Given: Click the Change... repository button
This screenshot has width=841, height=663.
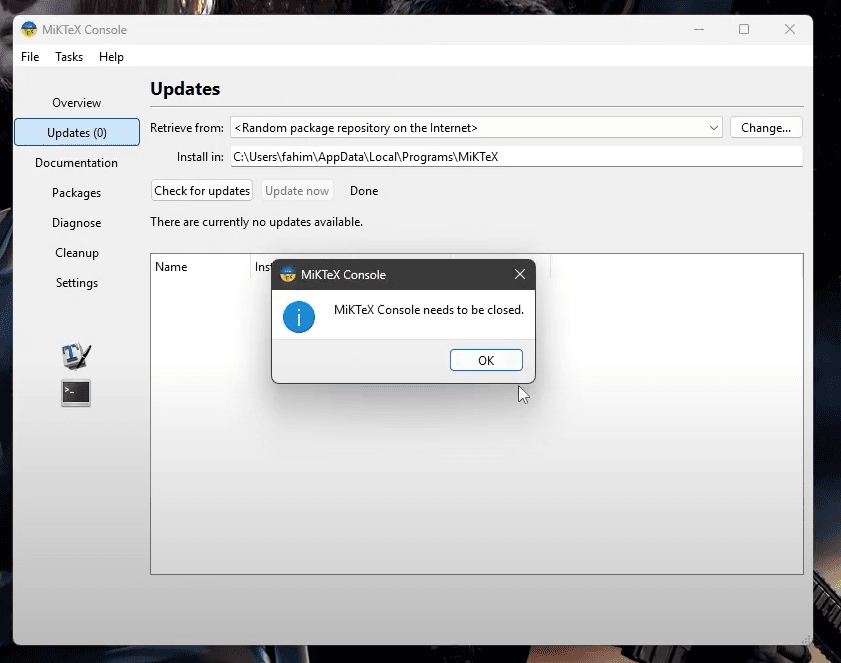Looking at the screenshot, I should pyautogui.click(x=766, y=128).
